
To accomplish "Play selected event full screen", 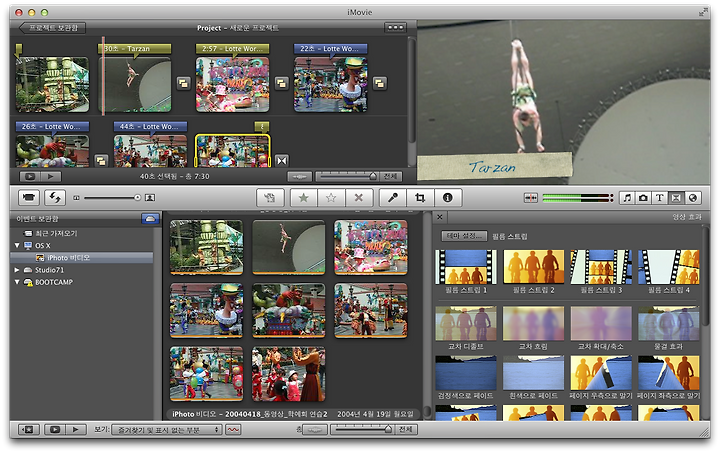I will (55, 430).
